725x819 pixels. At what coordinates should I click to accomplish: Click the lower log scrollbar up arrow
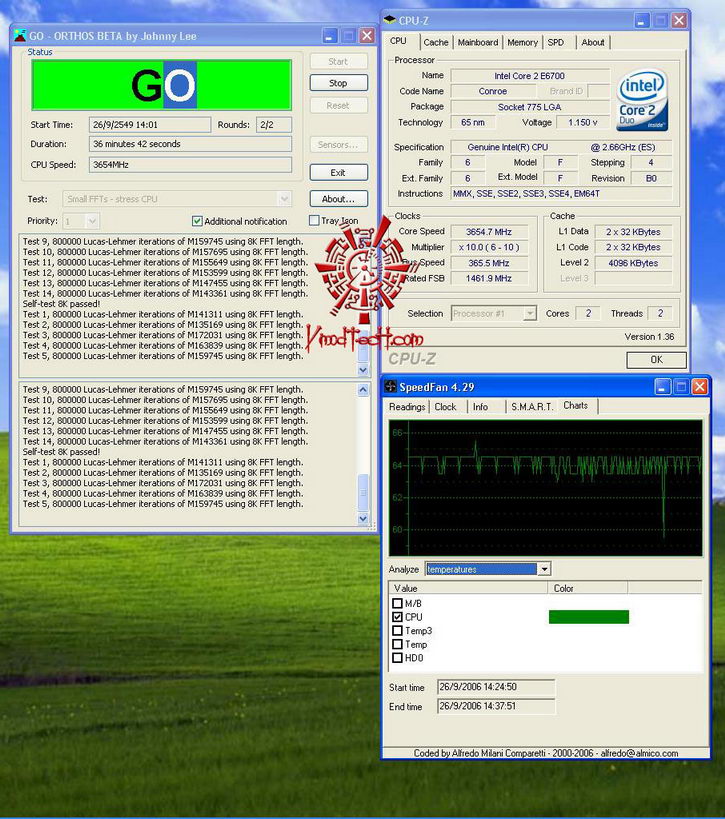pos(363,389)
